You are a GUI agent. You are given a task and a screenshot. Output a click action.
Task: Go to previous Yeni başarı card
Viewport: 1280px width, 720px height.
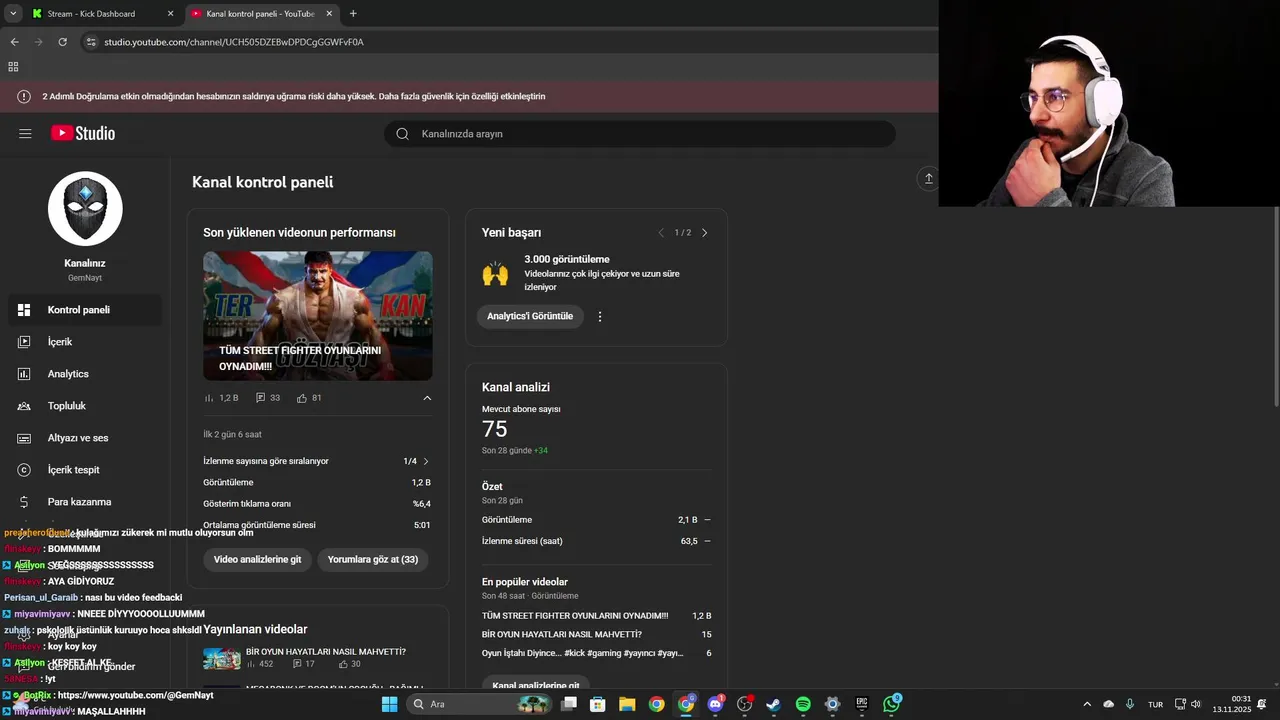pos(661,233)
